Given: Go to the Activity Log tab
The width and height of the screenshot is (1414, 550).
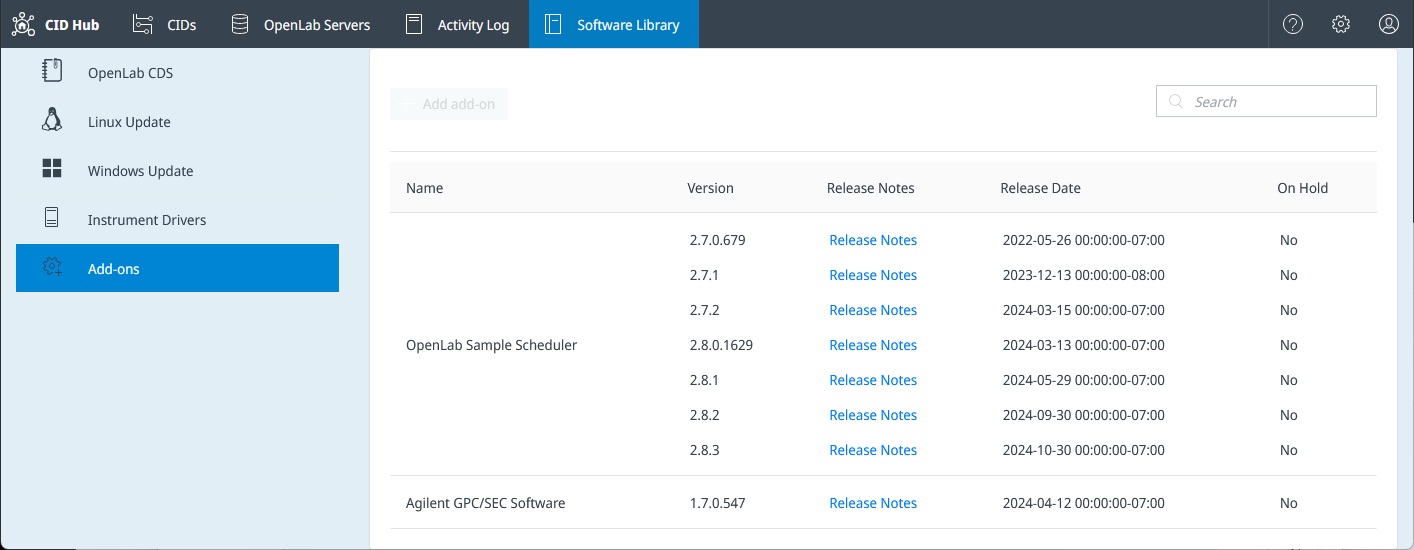Looking at the screenshot, I should tap(458, 24).
